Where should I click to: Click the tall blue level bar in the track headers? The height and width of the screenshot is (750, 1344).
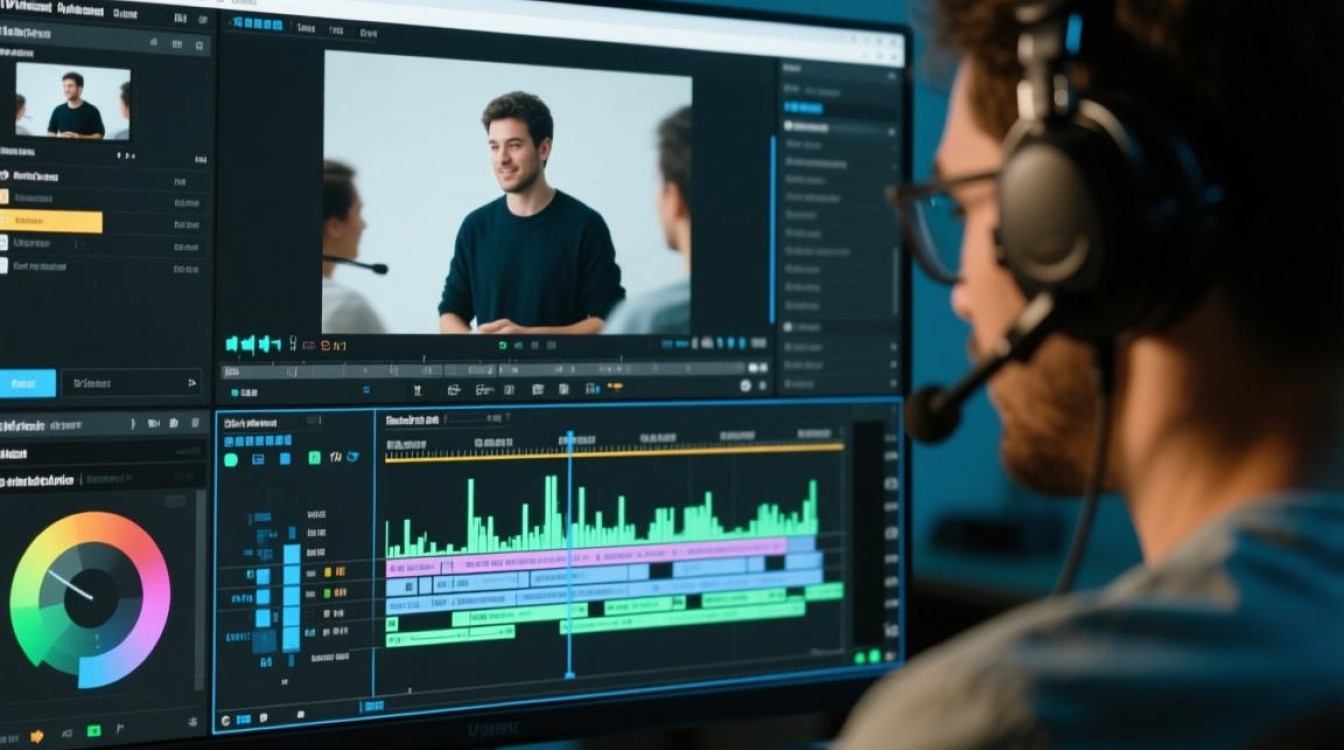coord(291,598)
